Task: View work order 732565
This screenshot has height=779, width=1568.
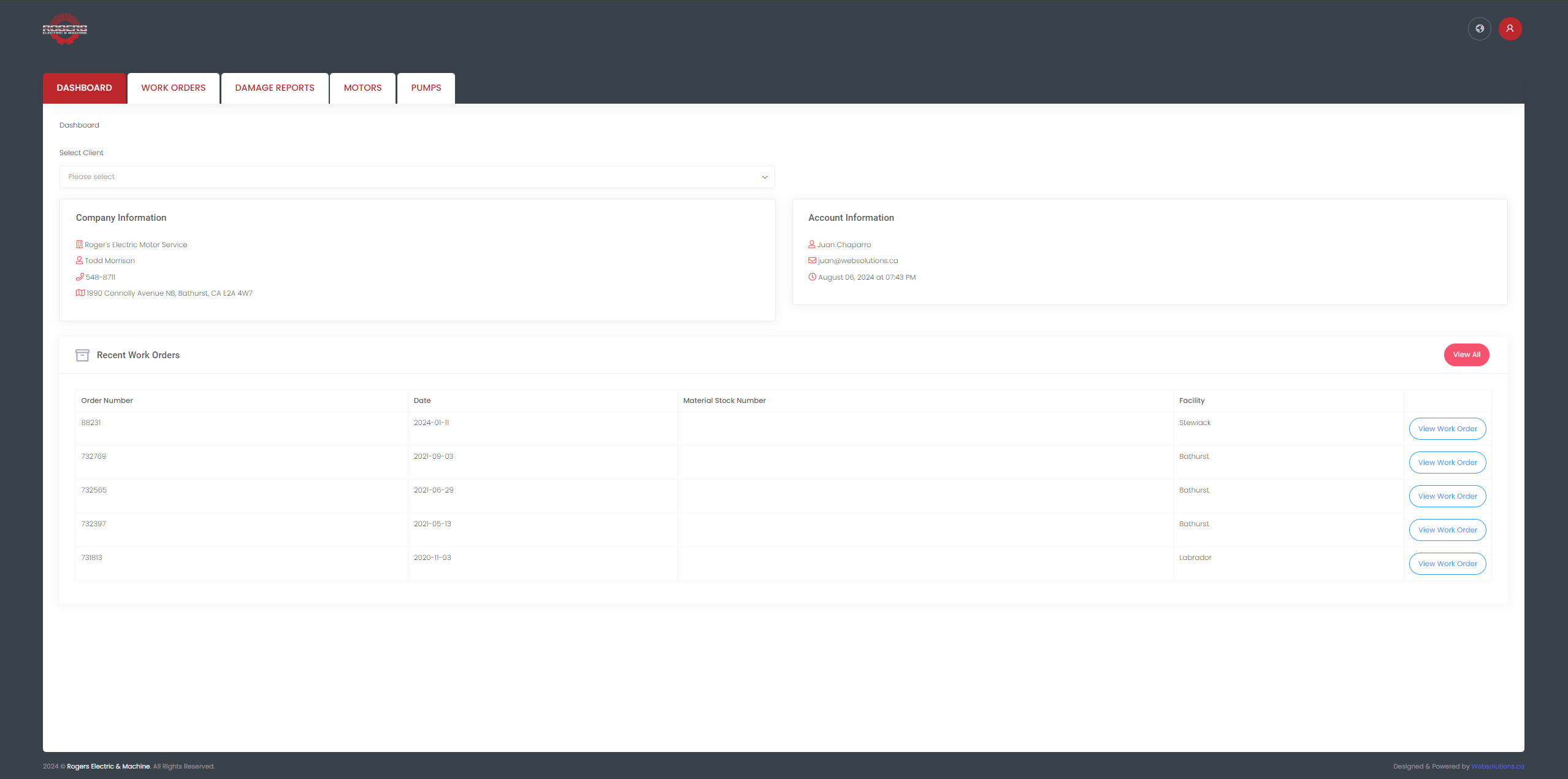Action: click(1448, 496)
